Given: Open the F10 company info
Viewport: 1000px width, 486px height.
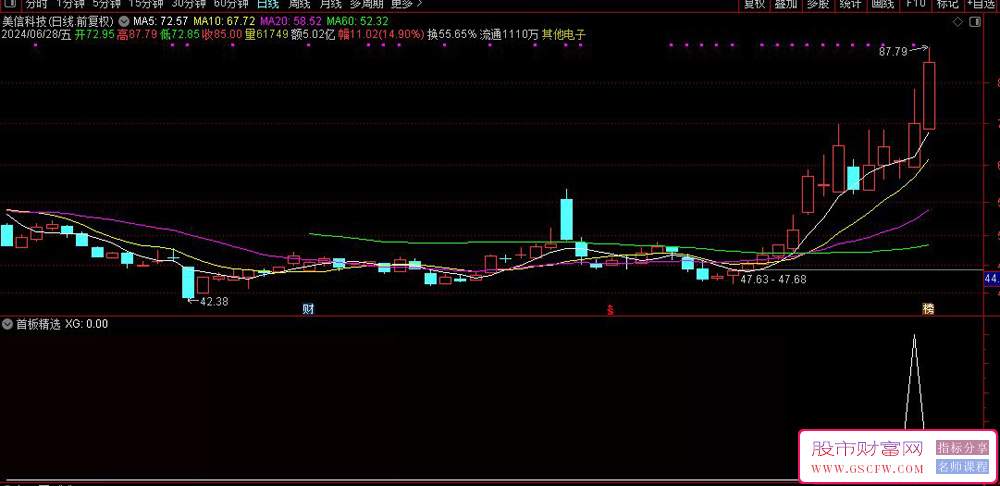Looking at the screenshot, I should pyautogui.click(x=916, y=4).
